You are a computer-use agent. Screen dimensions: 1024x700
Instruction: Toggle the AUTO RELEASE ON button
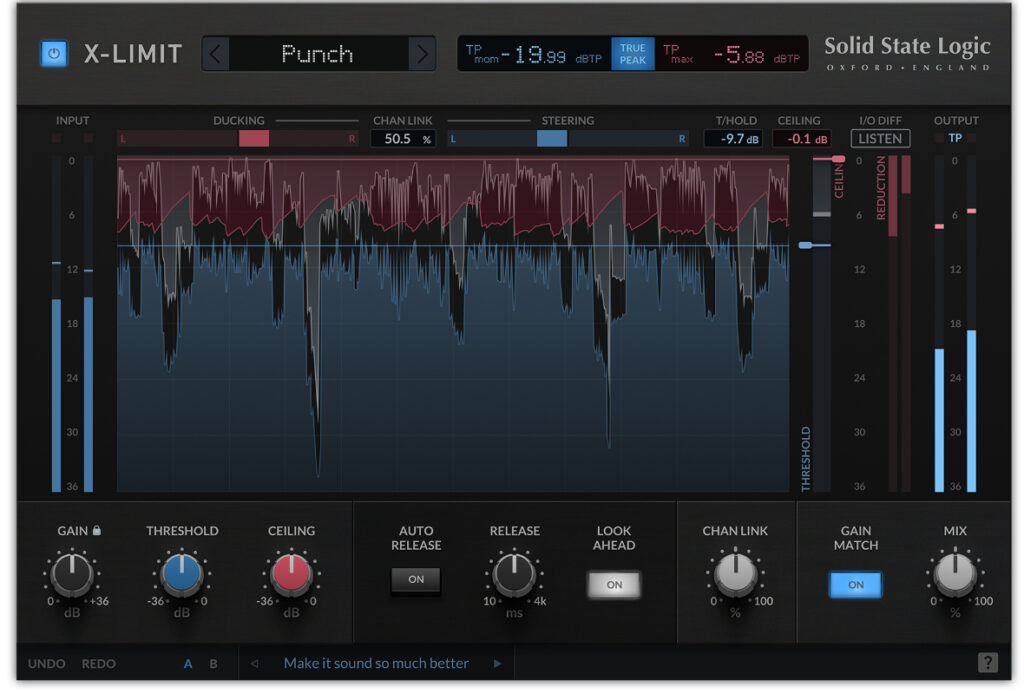(416, 579)
